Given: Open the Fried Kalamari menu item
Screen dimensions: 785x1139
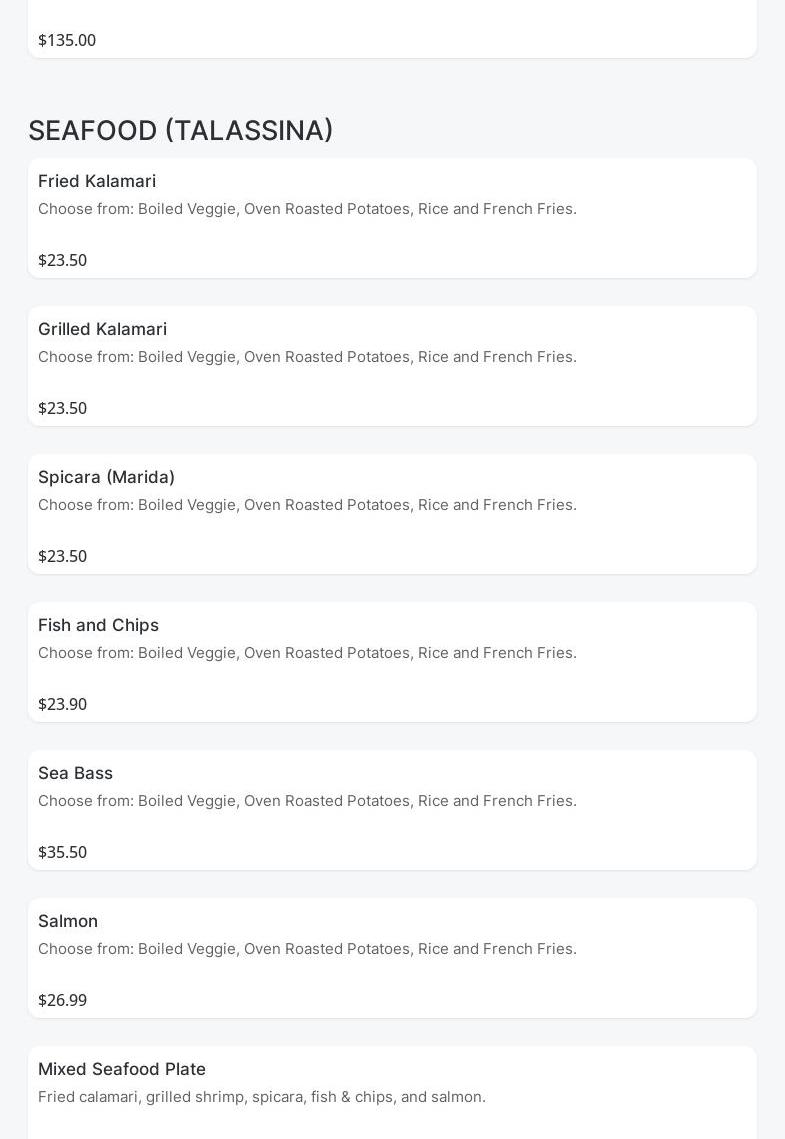Looking at the screenshot, I should [x=97, y=181].
